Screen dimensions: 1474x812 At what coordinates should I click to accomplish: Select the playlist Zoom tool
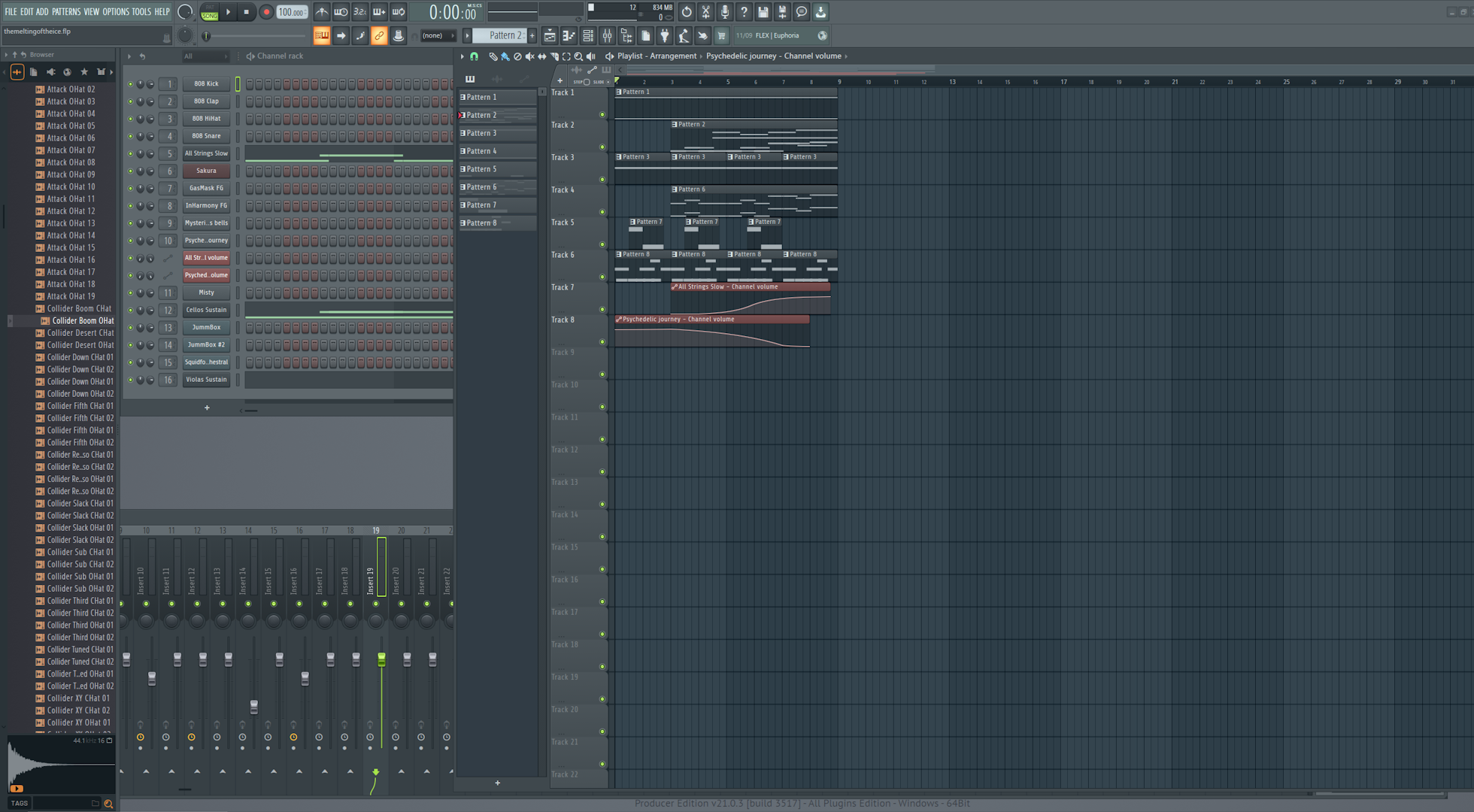click(578, 56)
